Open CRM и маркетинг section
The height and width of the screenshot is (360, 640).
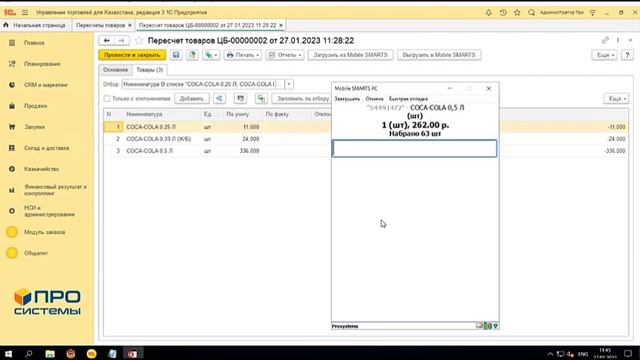tap(46, 85)
